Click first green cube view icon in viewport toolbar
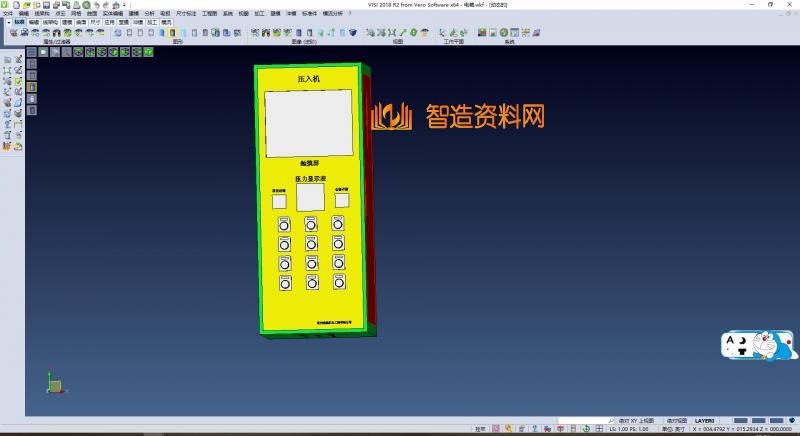 pos(78,52)
